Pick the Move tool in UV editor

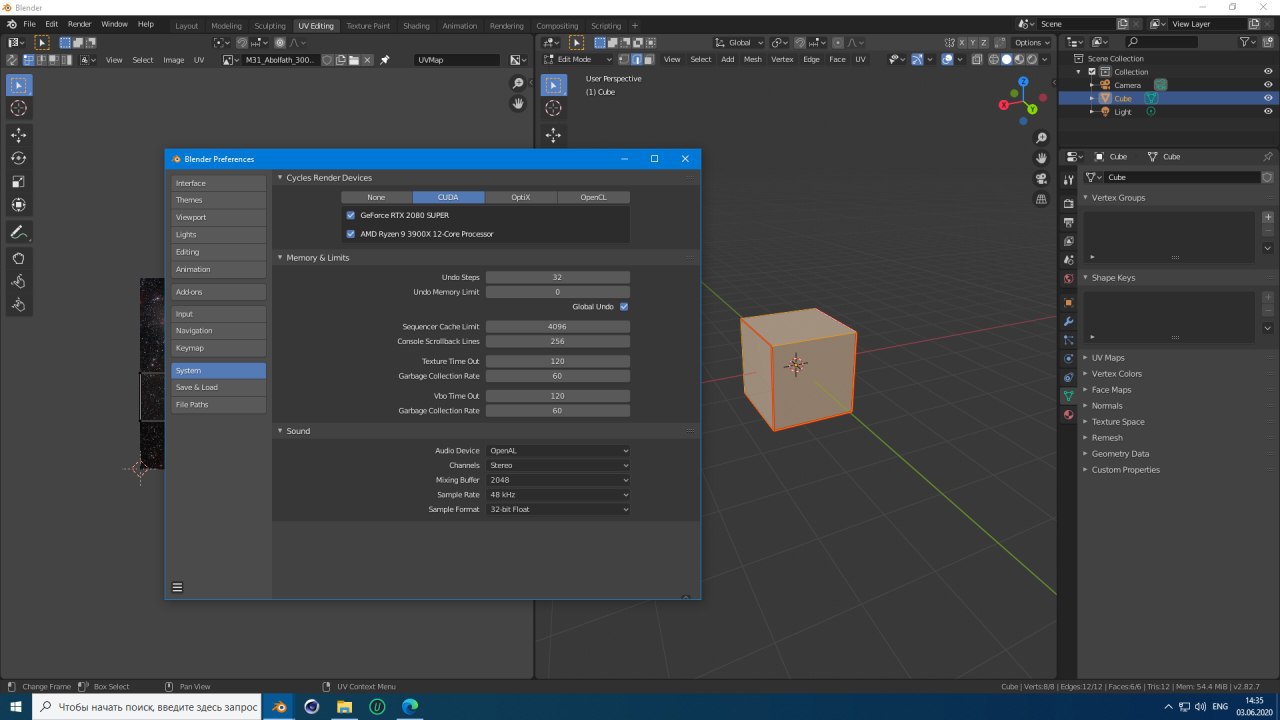[19, 135]
